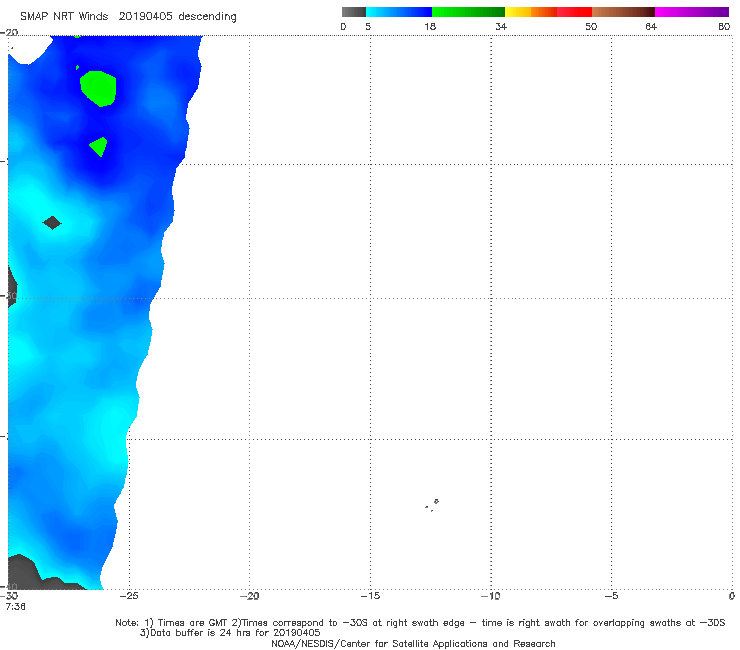Screen dimensions: 740x650
Task: Click the swath time label '7:38'
Action: click(x=16, y=607)
